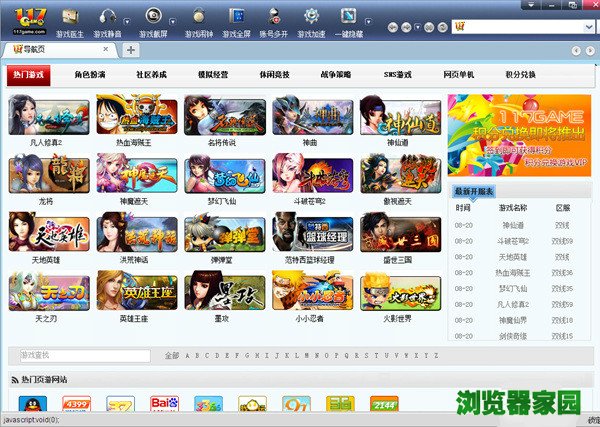Close the 导航页 tab
600x427 pixels.
coord(106,49)
